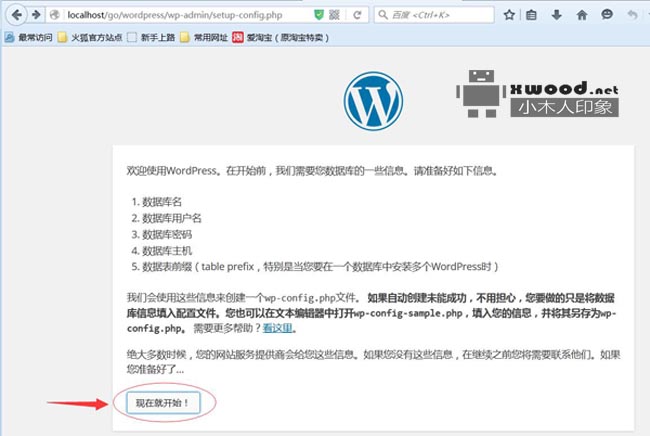Go forward with the forward arrow
The image size is (650, 436).
(x=36, y=15)
